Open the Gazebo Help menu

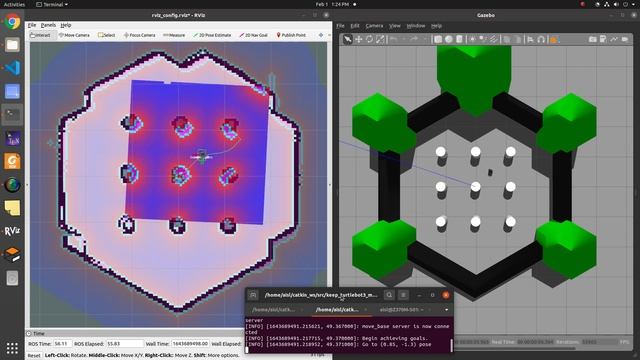[436, 26]
